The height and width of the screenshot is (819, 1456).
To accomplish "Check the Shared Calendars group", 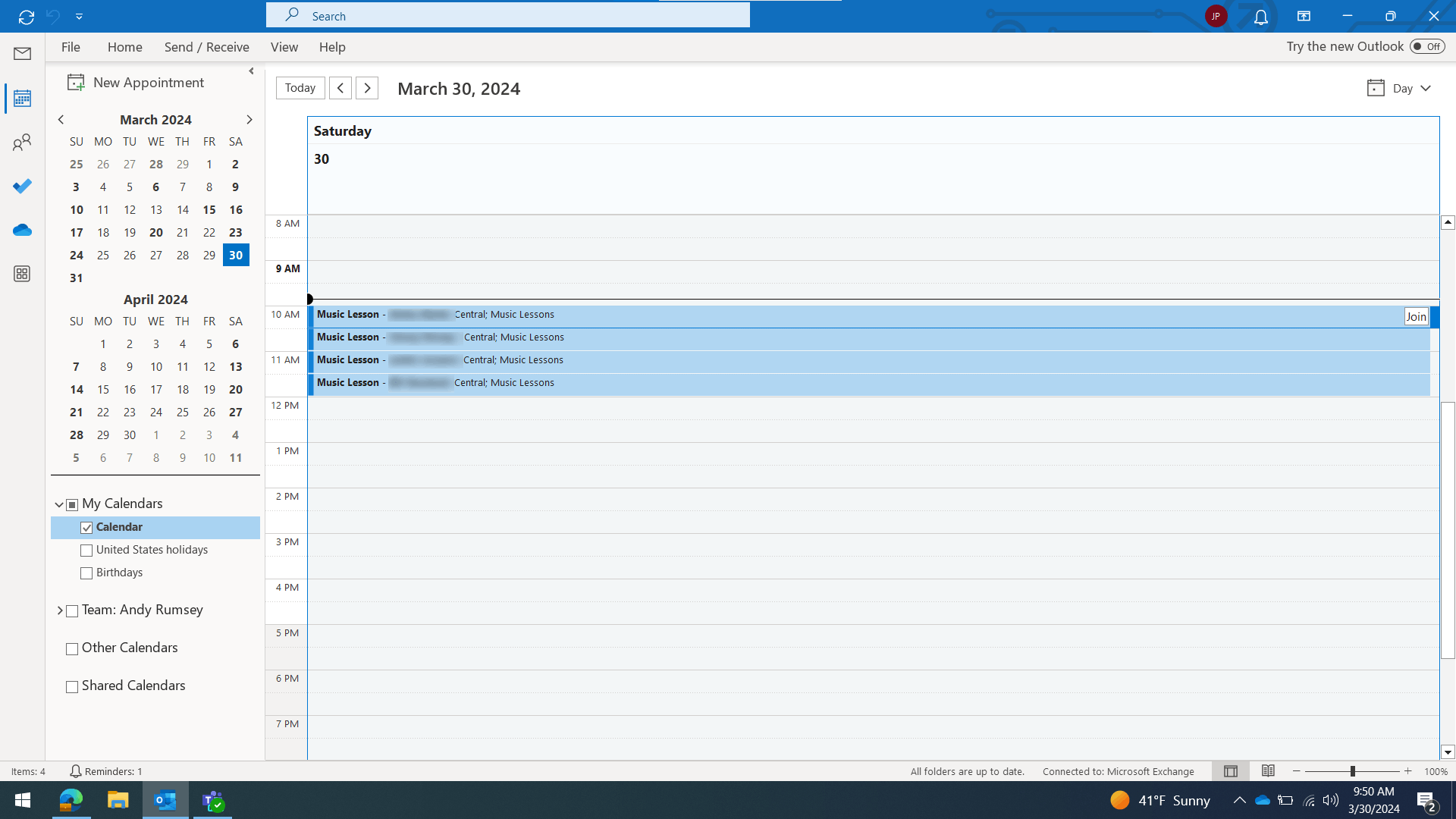I will tap(72, 687).
